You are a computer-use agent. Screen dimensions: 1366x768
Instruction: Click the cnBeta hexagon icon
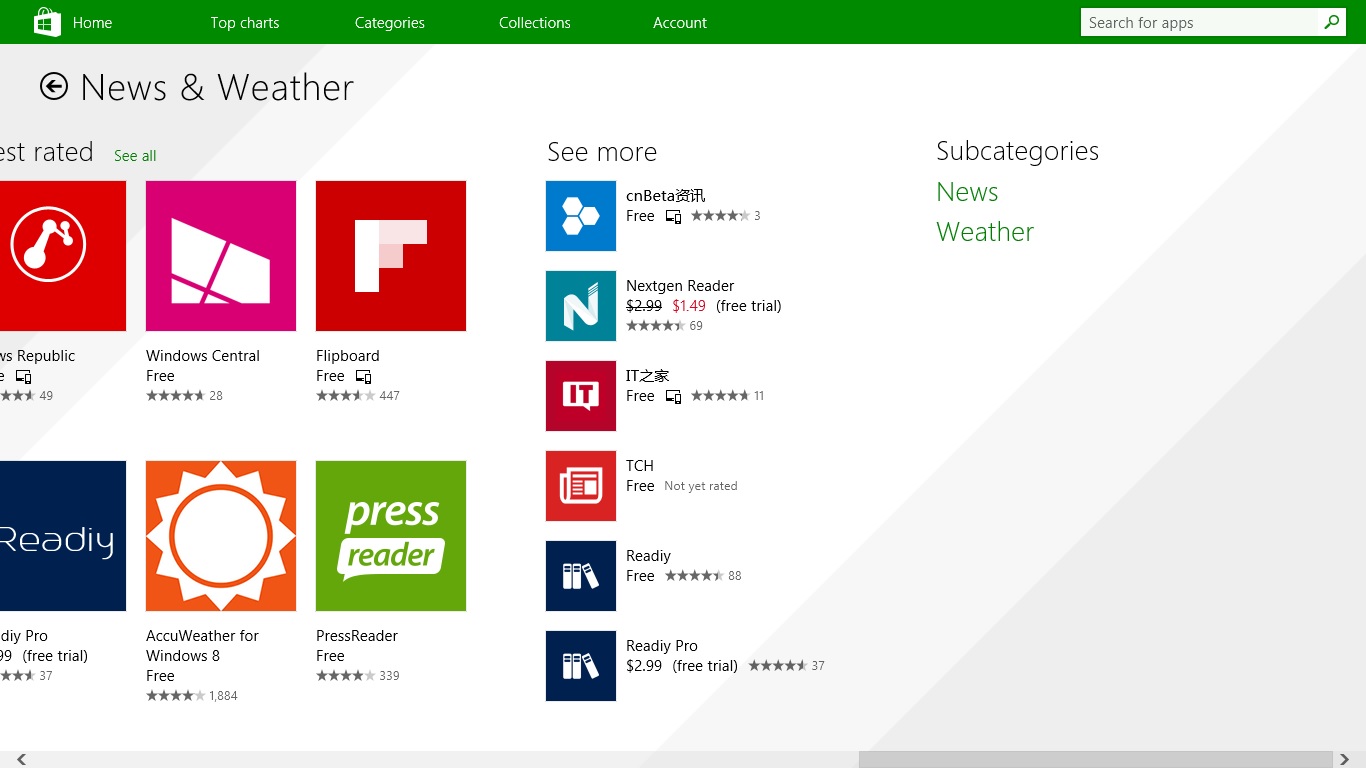tap(581, 216)
